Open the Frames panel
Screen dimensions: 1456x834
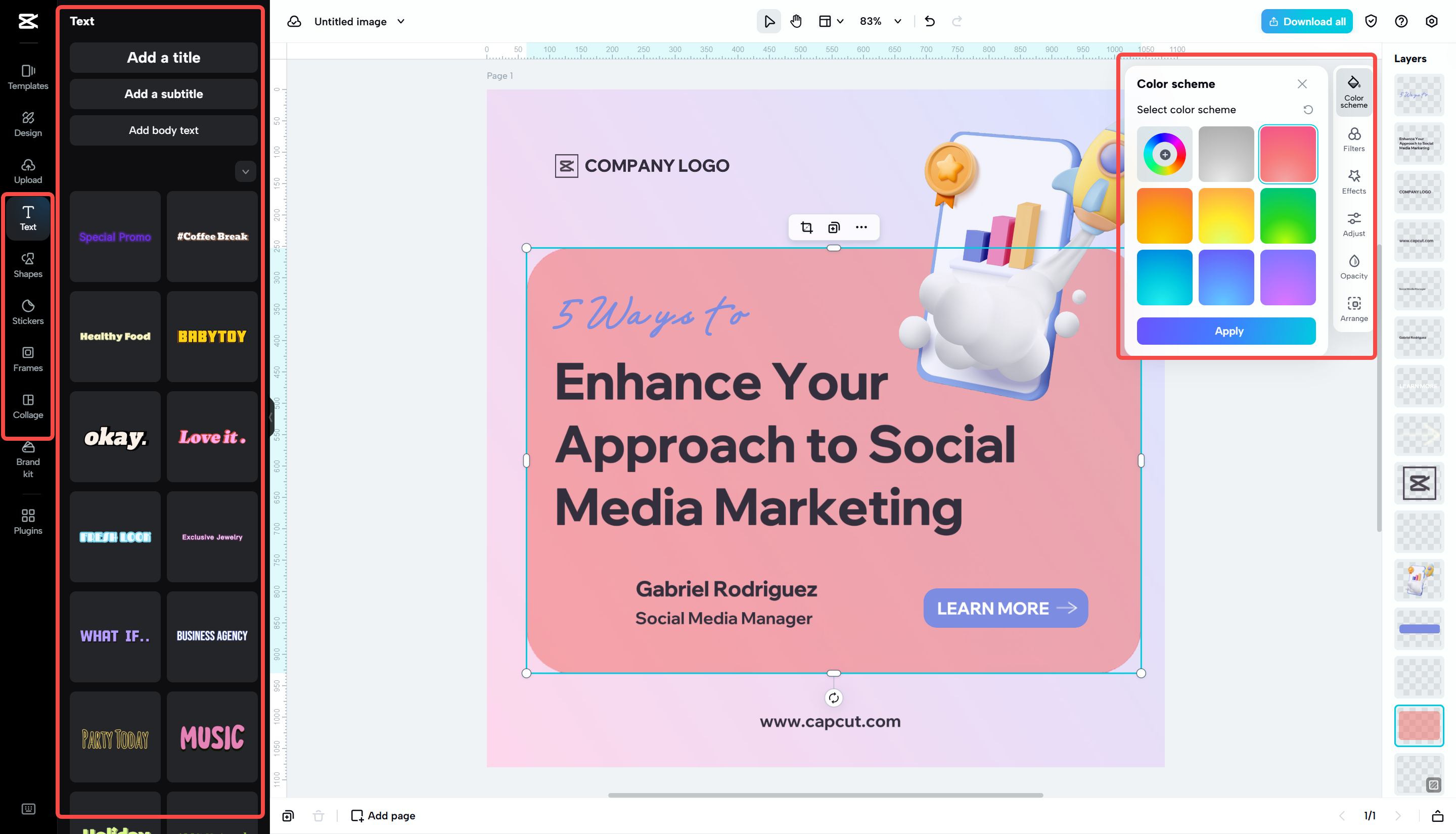click(x=27, y=359)
